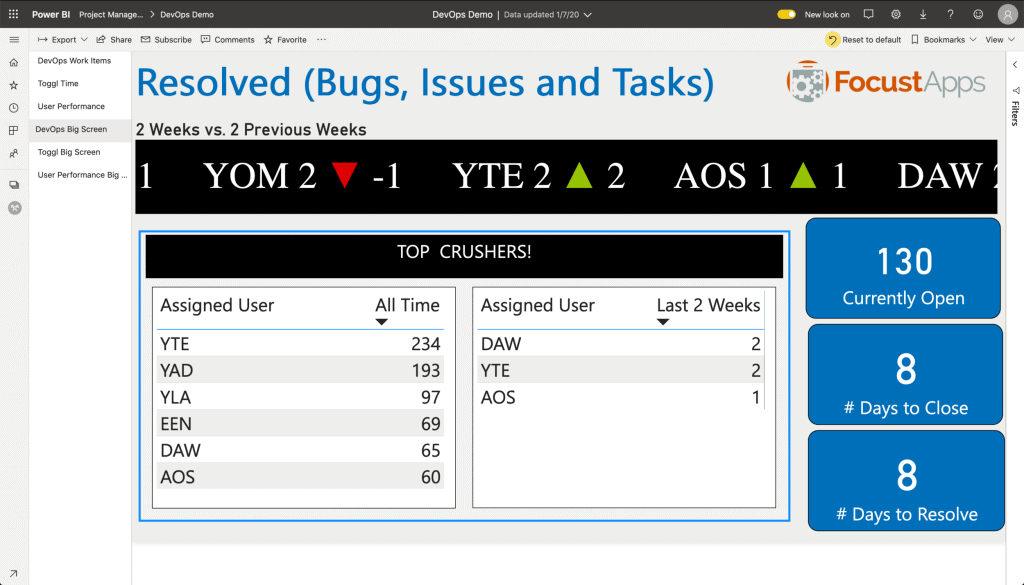Click the Subscribe button
The height and width of the screenshot is (585, 1024).
click(x=166, y=40)
